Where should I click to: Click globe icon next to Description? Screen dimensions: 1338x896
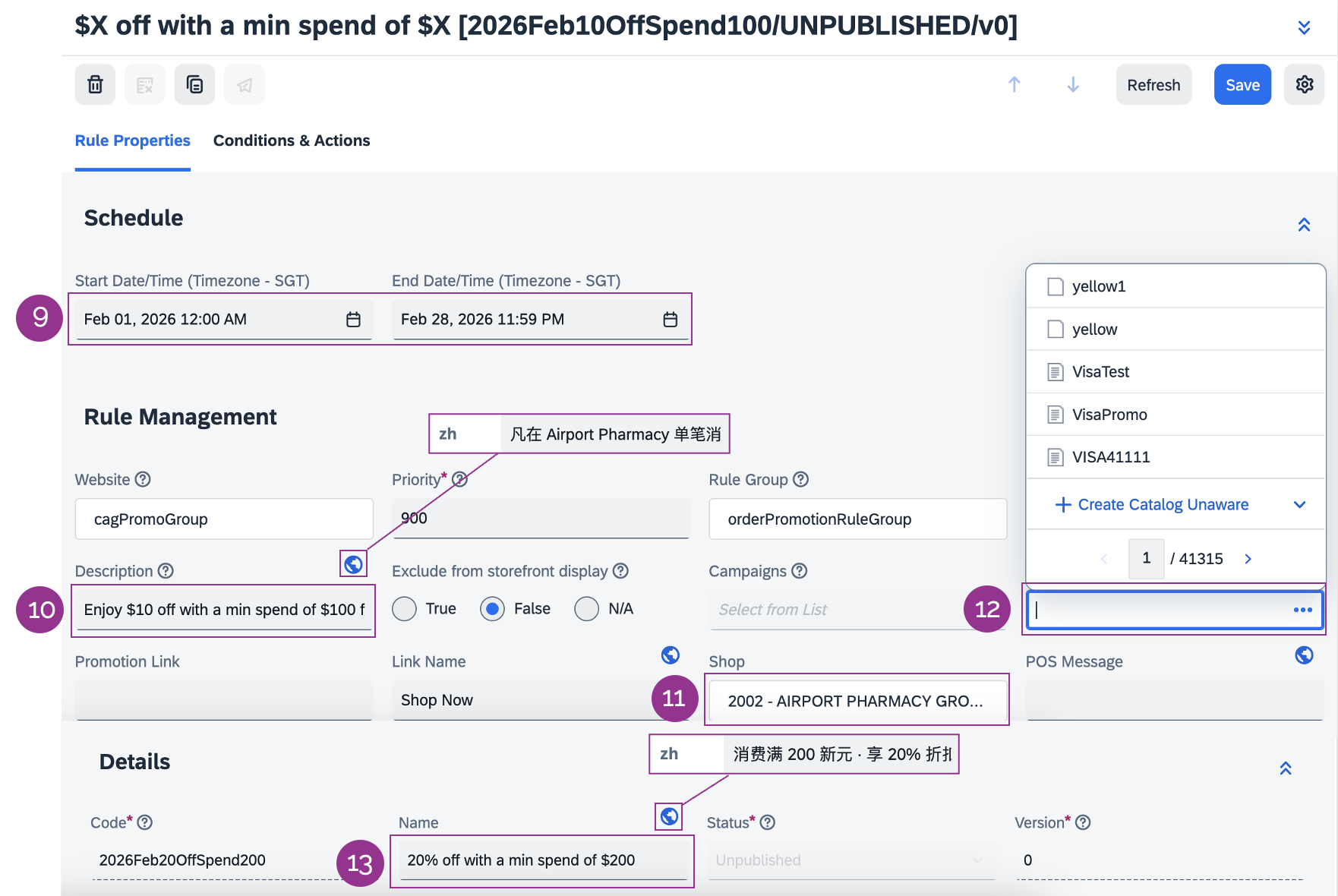click(353, 564)
